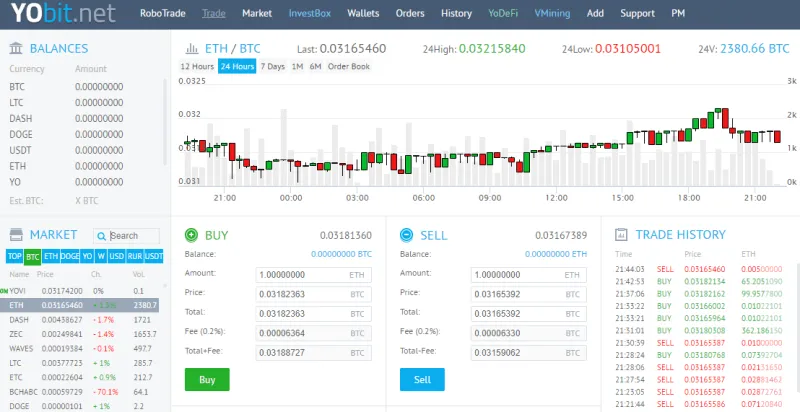
Task: Select WAVES row in market list
Action: pos(82,349)
